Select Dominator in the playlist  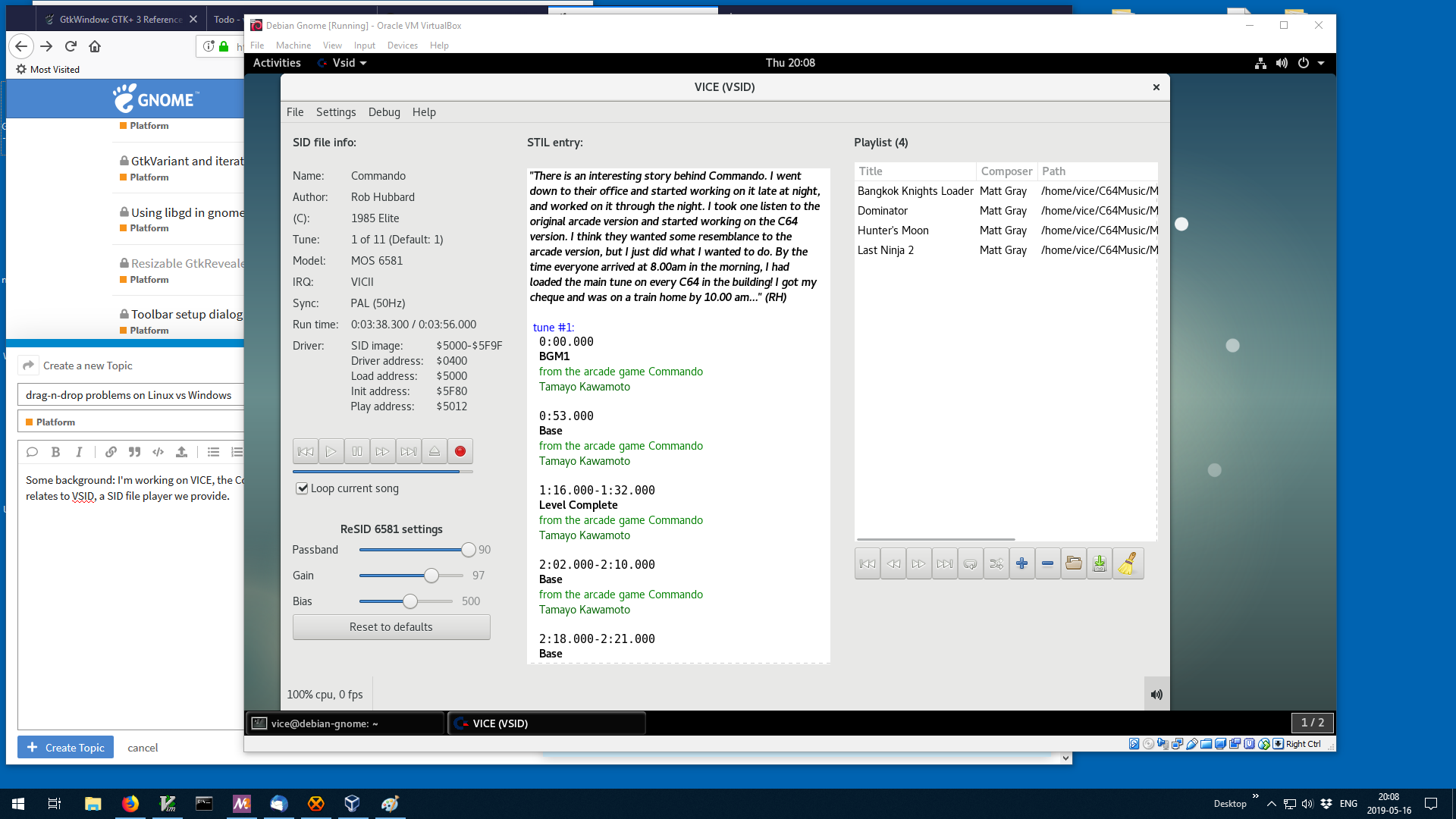pos(1006,211)
